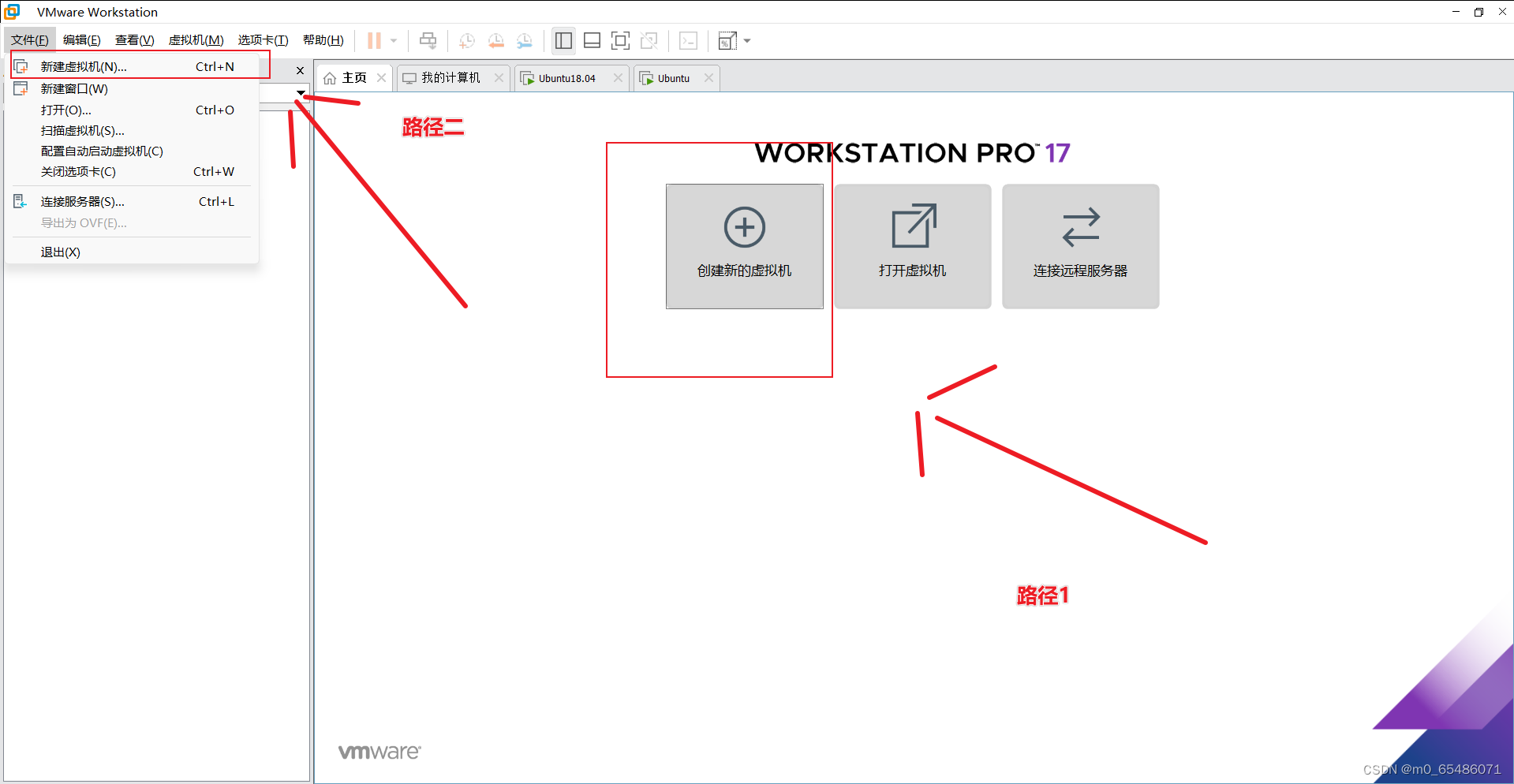Toggle the thumbnail bar visibility icon

[x=592, y=40]
